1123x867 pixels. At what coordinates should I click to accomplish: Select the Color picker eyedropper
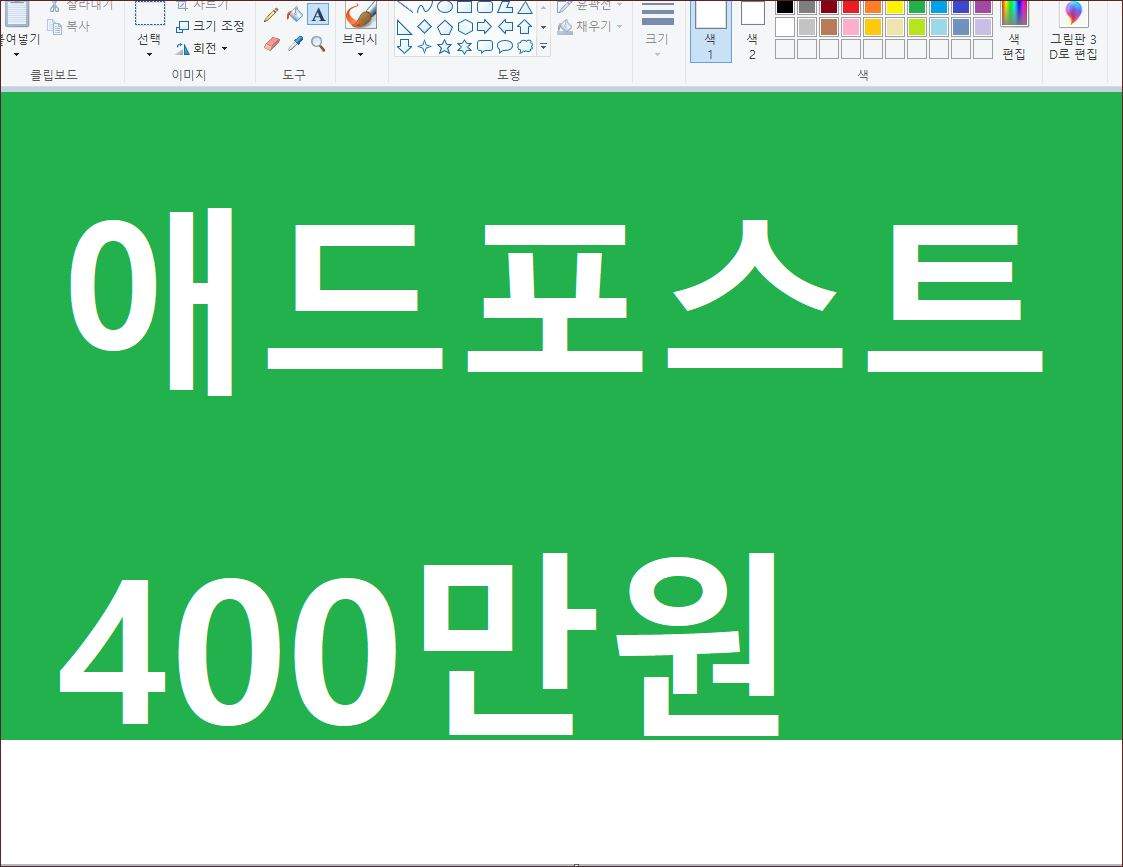tap(294, 44)
